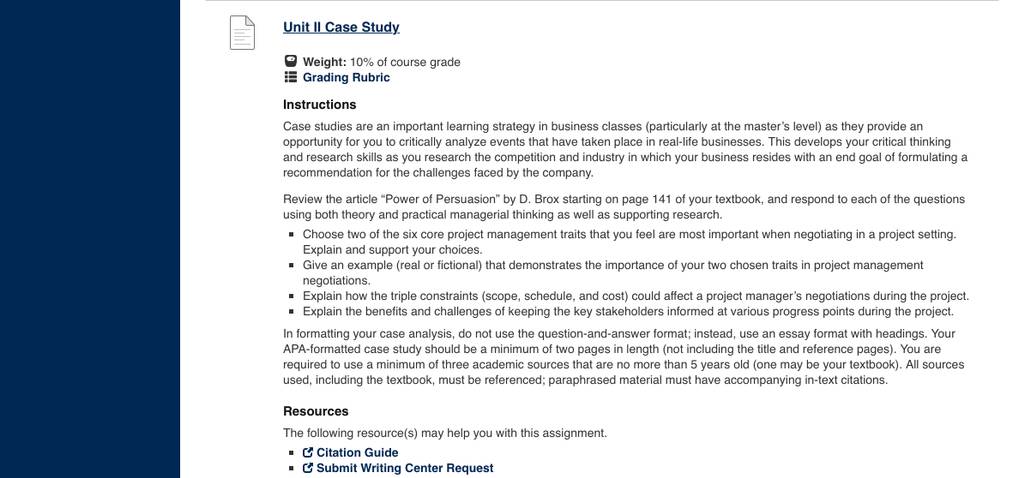Click the paragraph mentioning 'Power of Persuasion'
Image resolution: width=1024 pixels, height=478 pixels.
pyautogui.click(x=624, y=207)
